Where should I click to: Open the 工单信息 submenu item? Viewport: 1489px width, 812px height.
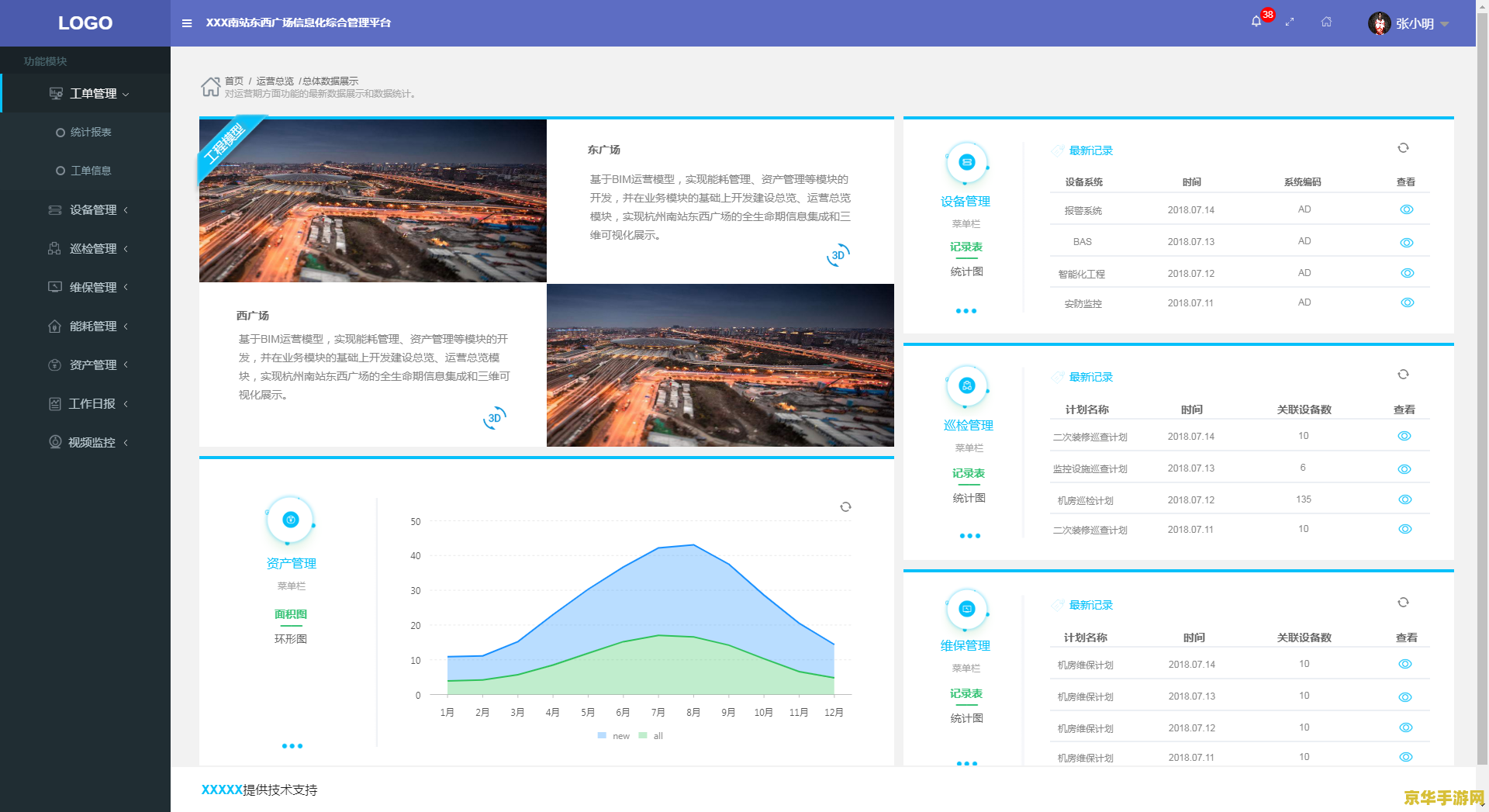[x=85, y=171]
